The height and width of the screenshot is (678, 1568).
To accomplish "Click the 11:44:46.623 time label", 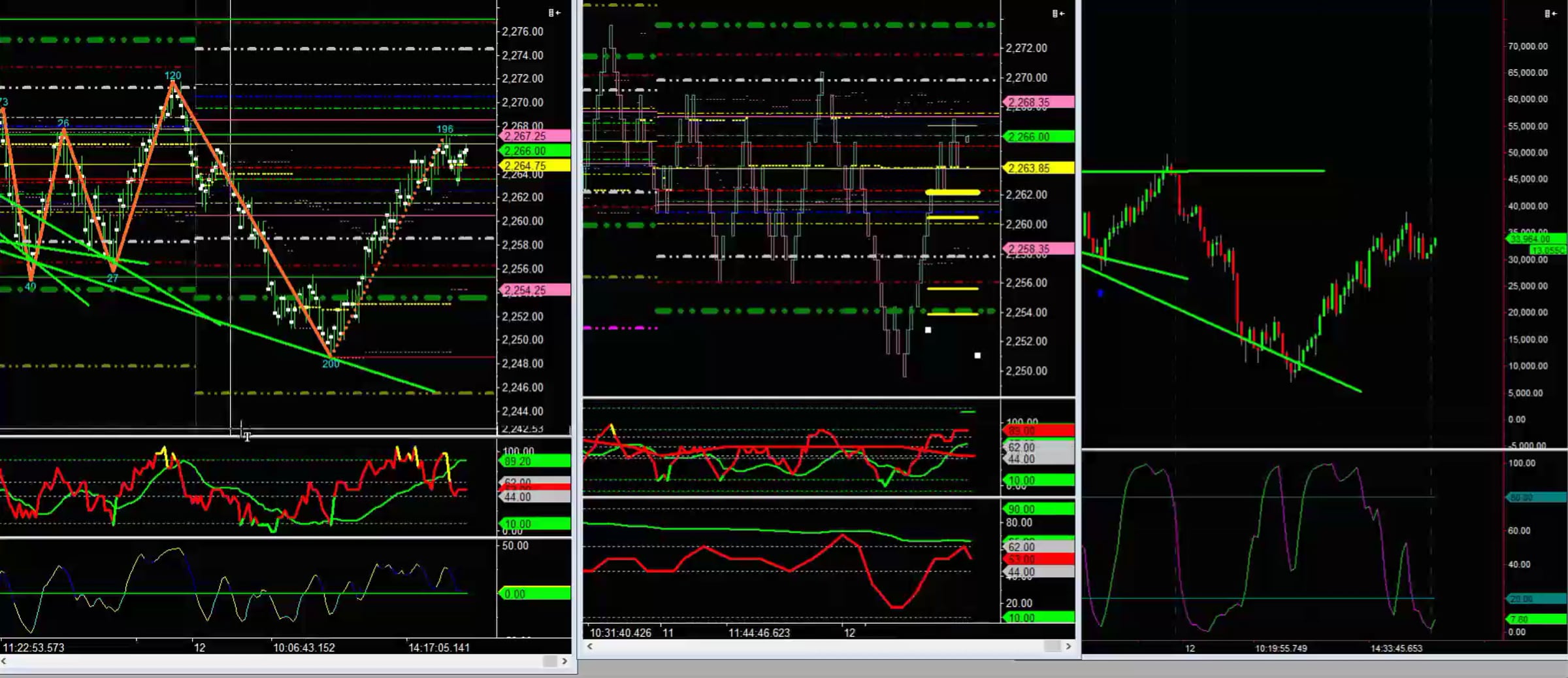I will (x=759, y=633).
